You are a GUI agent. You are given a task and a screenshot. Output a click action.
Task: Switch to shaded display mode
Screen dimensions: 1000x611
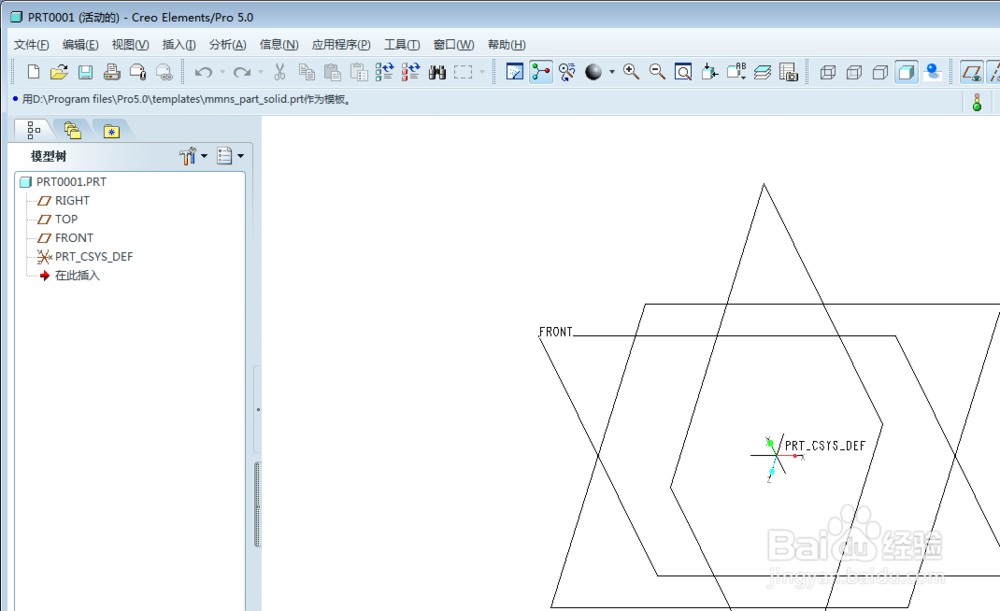click(906, 72)
